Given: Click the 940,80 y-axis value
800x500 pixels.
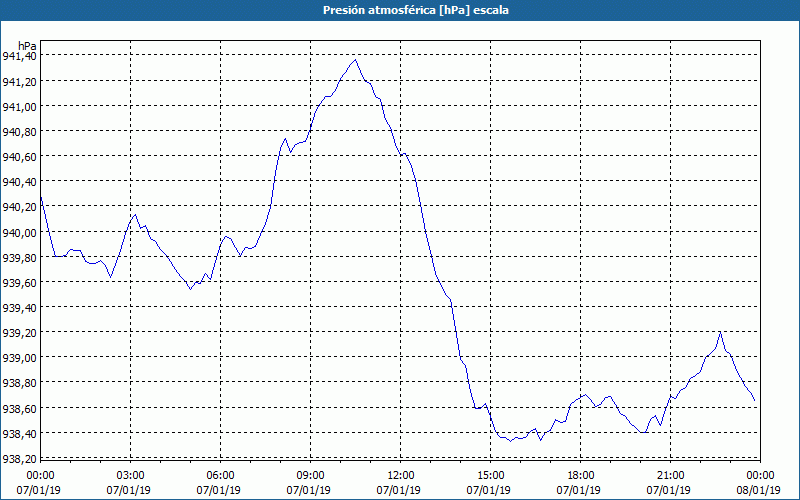Looking at the screenshot, I should pos(19,131).
